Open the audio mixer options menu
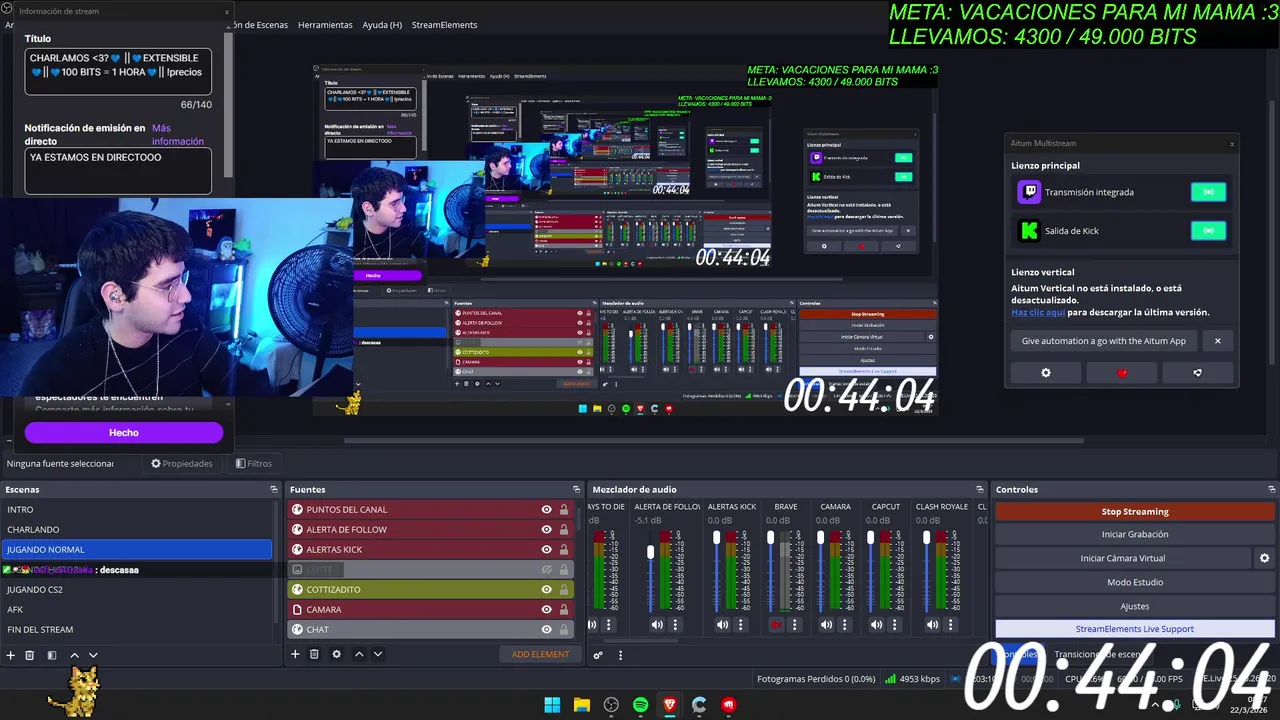The width and height of the screenshot is (1280, 720). pos(620,655)
